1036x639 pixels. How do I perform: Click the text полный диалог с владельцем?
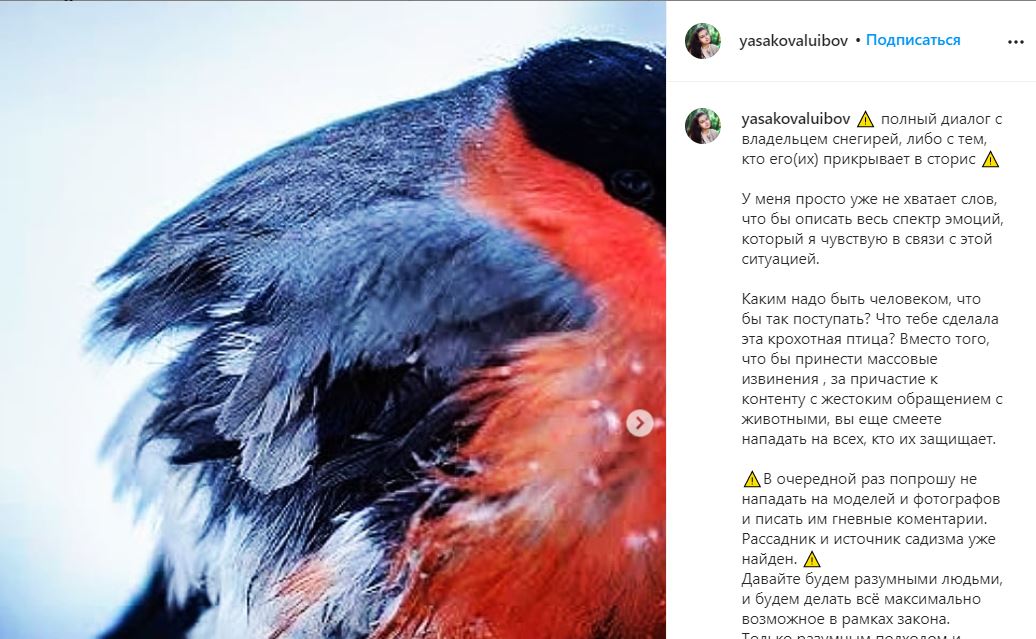point(872,130)
